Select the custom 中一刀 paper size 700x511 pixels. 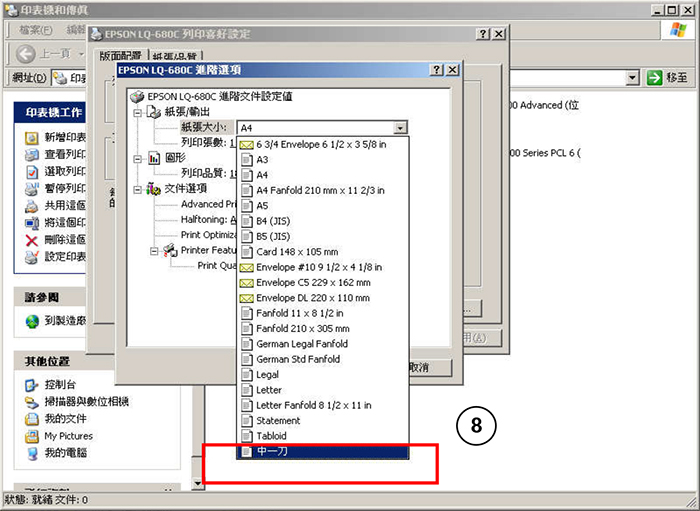pyautogui.click(x=322, y=451)
